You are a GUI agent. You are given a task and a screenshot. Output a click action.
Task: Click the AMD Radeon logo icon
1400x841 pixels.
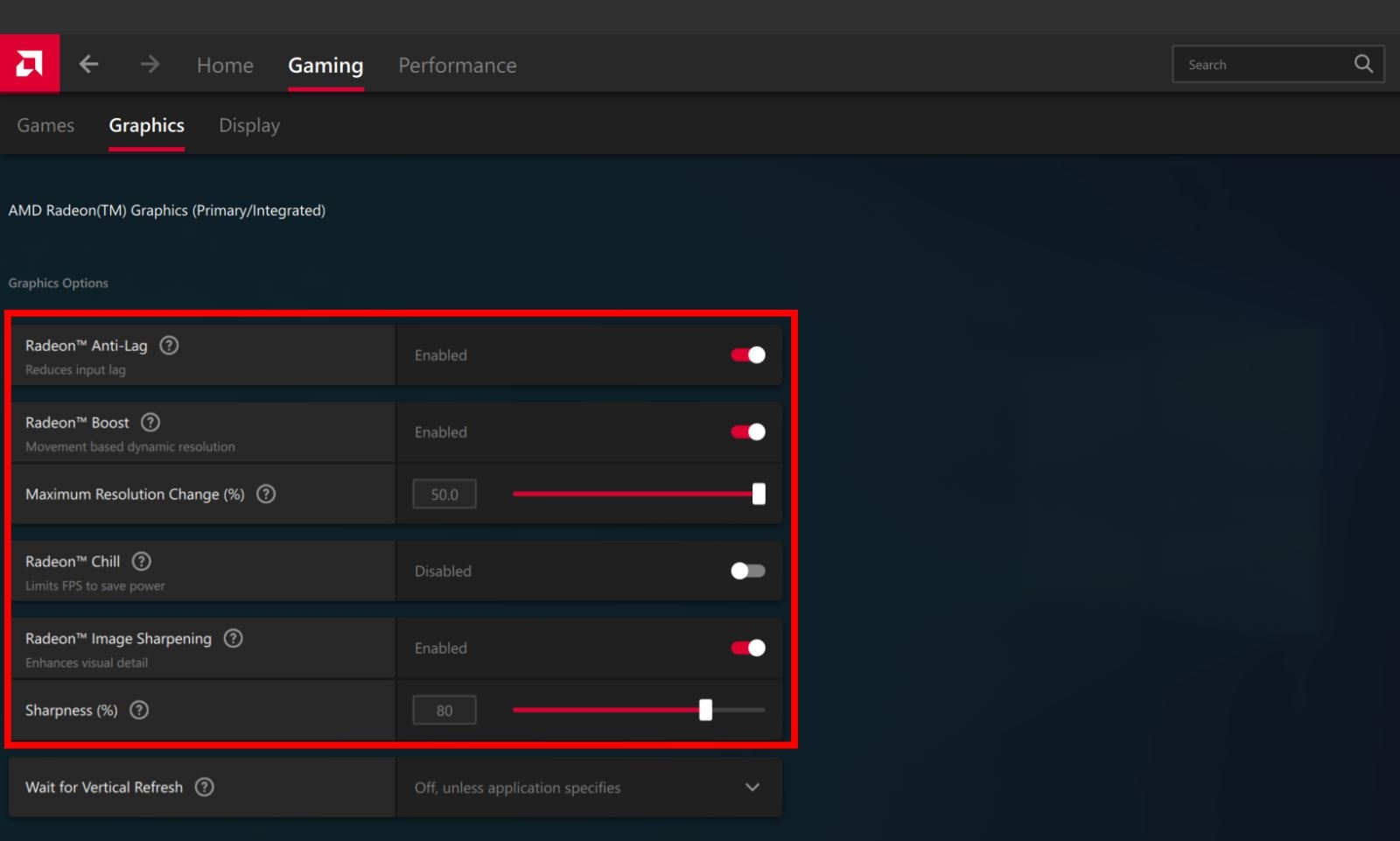pos(31,63)
